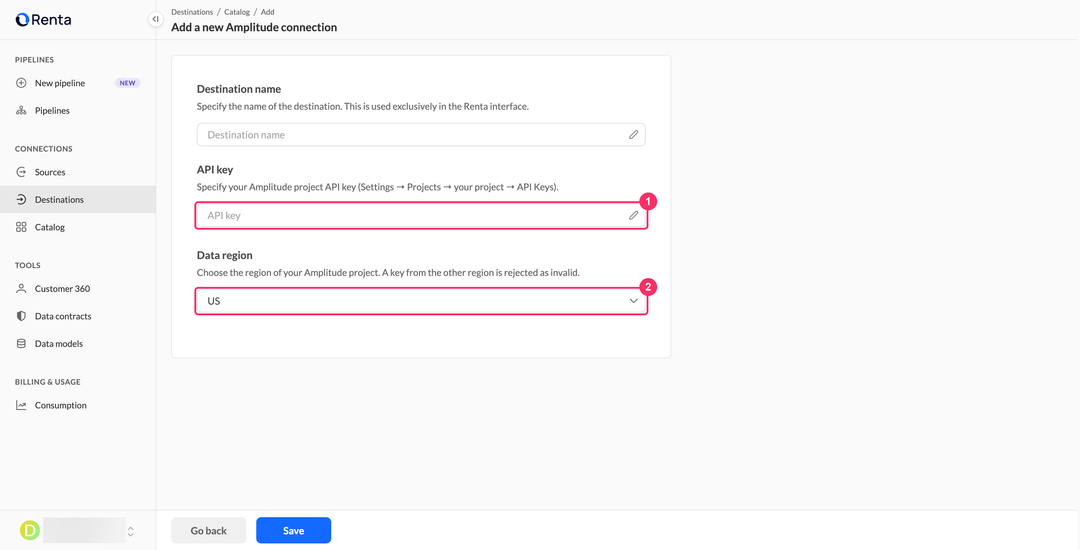The image size is (1080, 550).
Task: Click the Pipelines hierarchy icon
Action: [x=21, y=111]
